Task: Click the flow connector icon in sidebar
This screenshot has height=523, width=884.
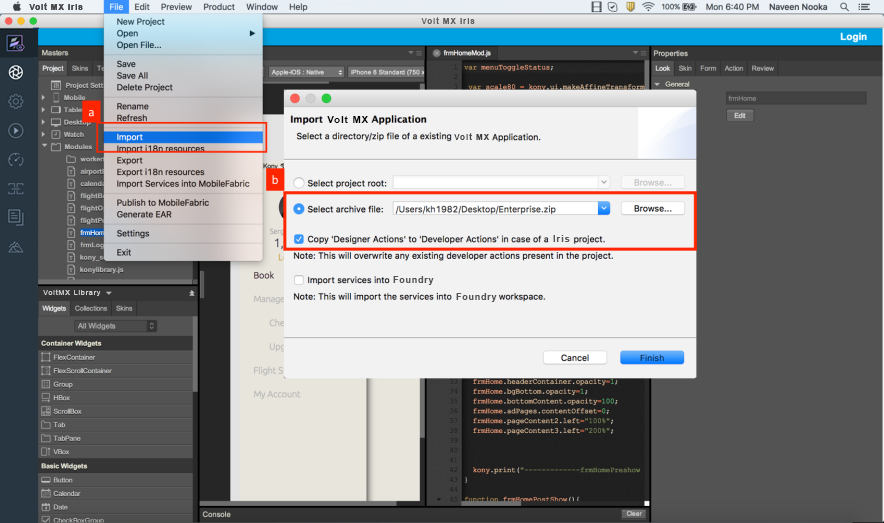Action: point(16,189)
